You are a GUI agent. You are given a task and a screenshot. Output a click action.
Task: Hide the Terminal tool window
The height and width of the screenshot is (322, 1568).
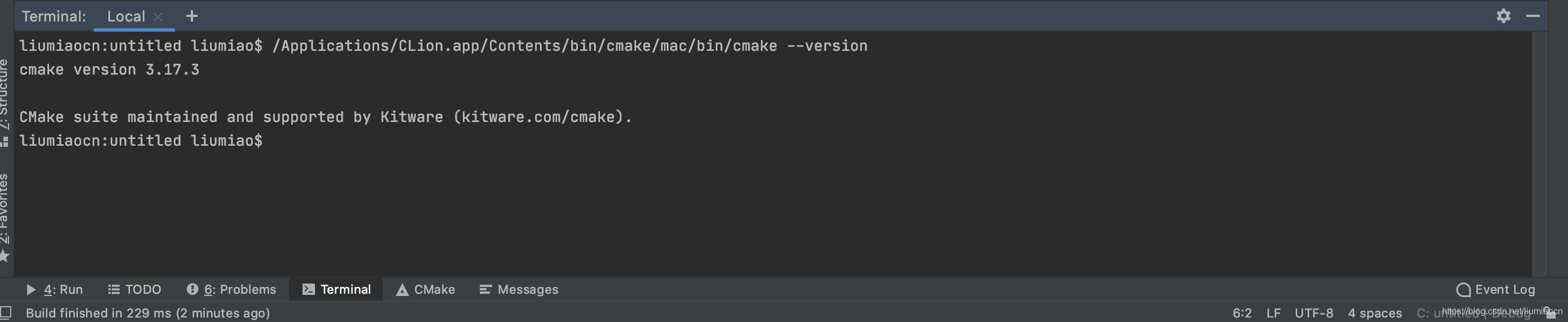[1532, 16]
